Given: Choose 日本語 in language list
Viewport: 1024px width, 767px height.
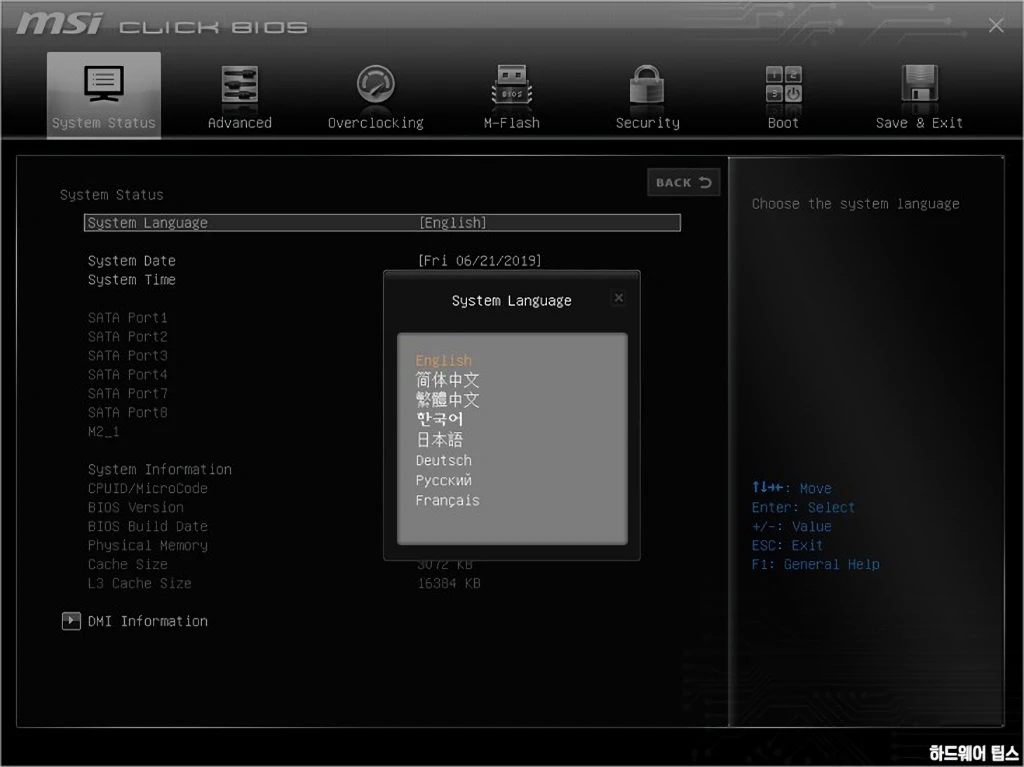Looking at the screenshot, I should click(x=440, y=439).
